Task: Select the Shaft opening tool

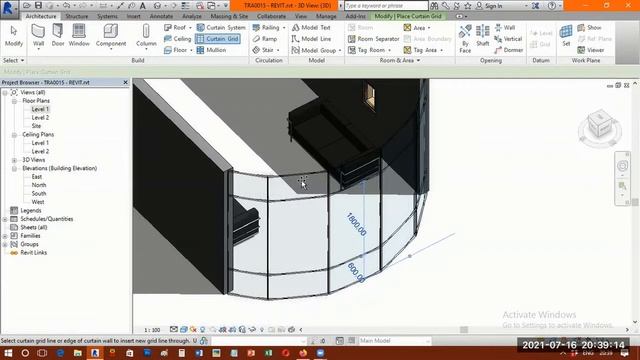Action: pos(482,36)
